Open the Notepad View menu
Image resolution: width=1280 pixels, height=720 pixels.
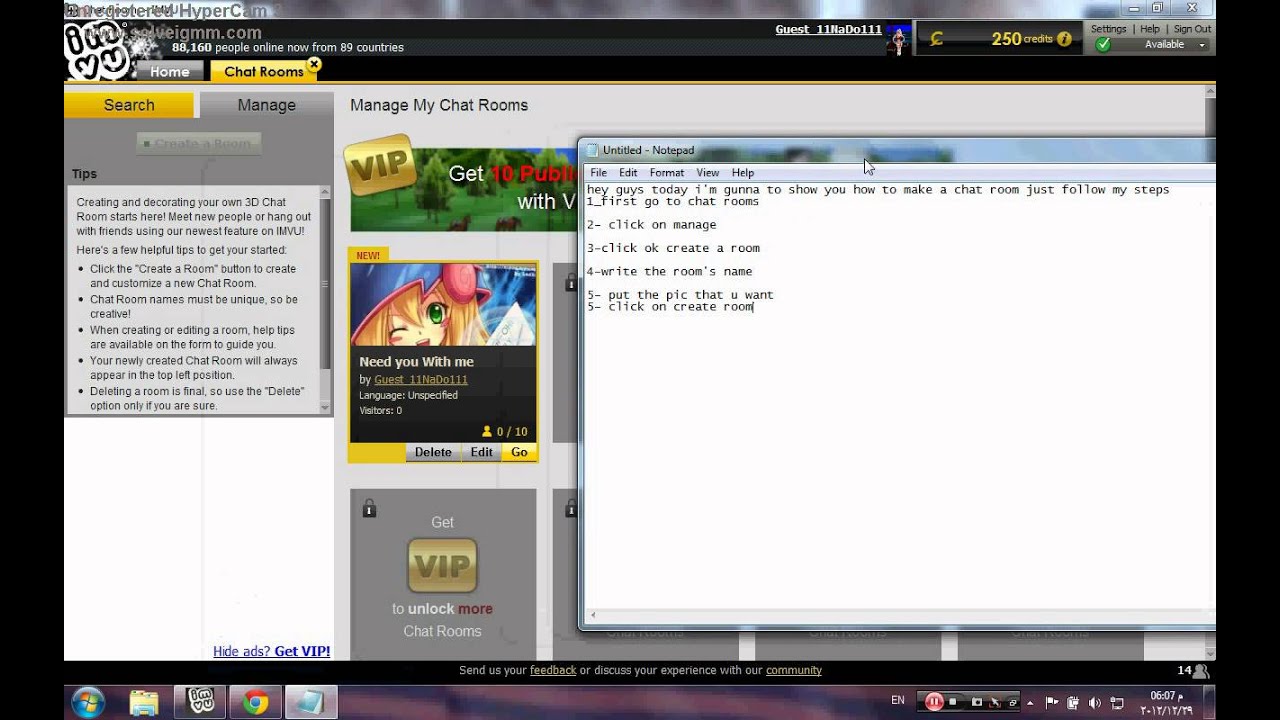tap(708, 173)
